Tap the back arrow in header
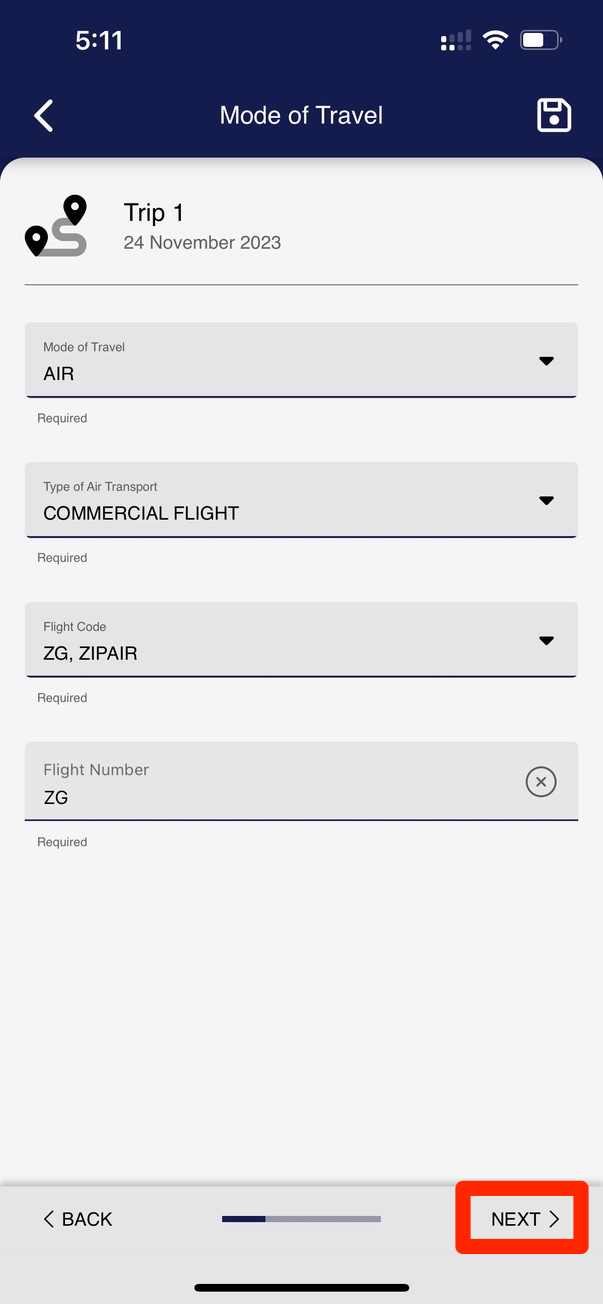 (x=44, y=116)
